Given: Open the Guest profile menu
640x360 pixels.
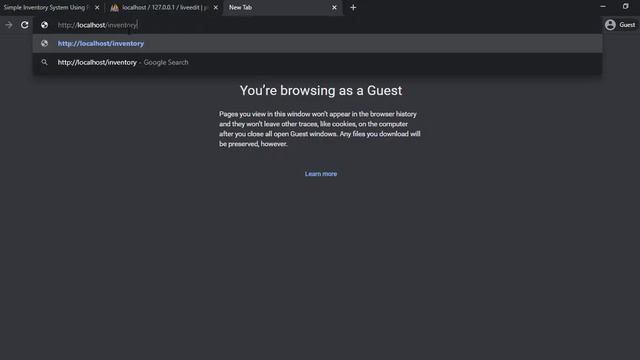Looking at the screenshot, I should coord(620,25).
